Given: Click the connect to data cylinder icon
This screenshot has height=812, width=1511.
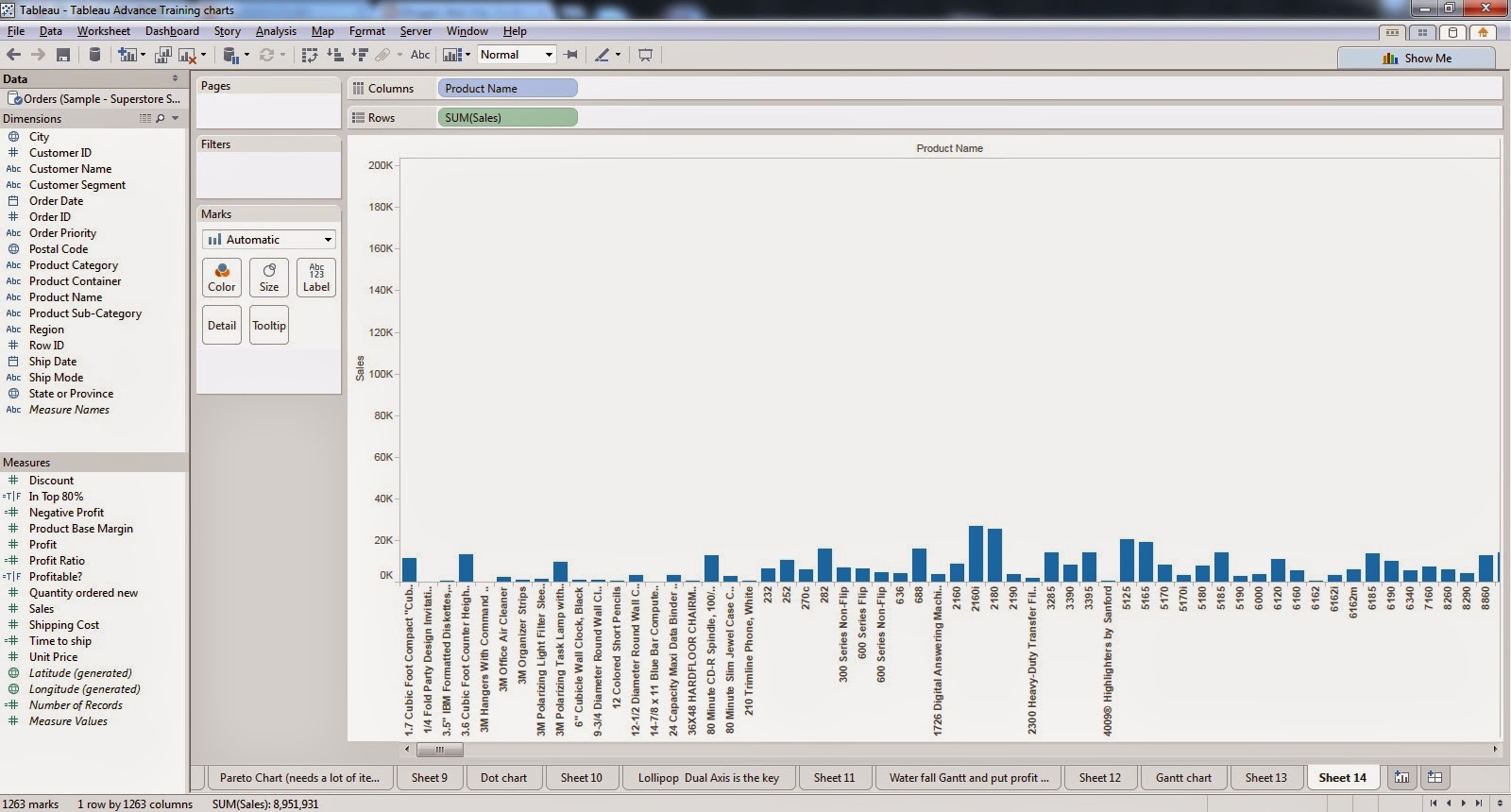Looking at the screenshot, I should 94,55.
